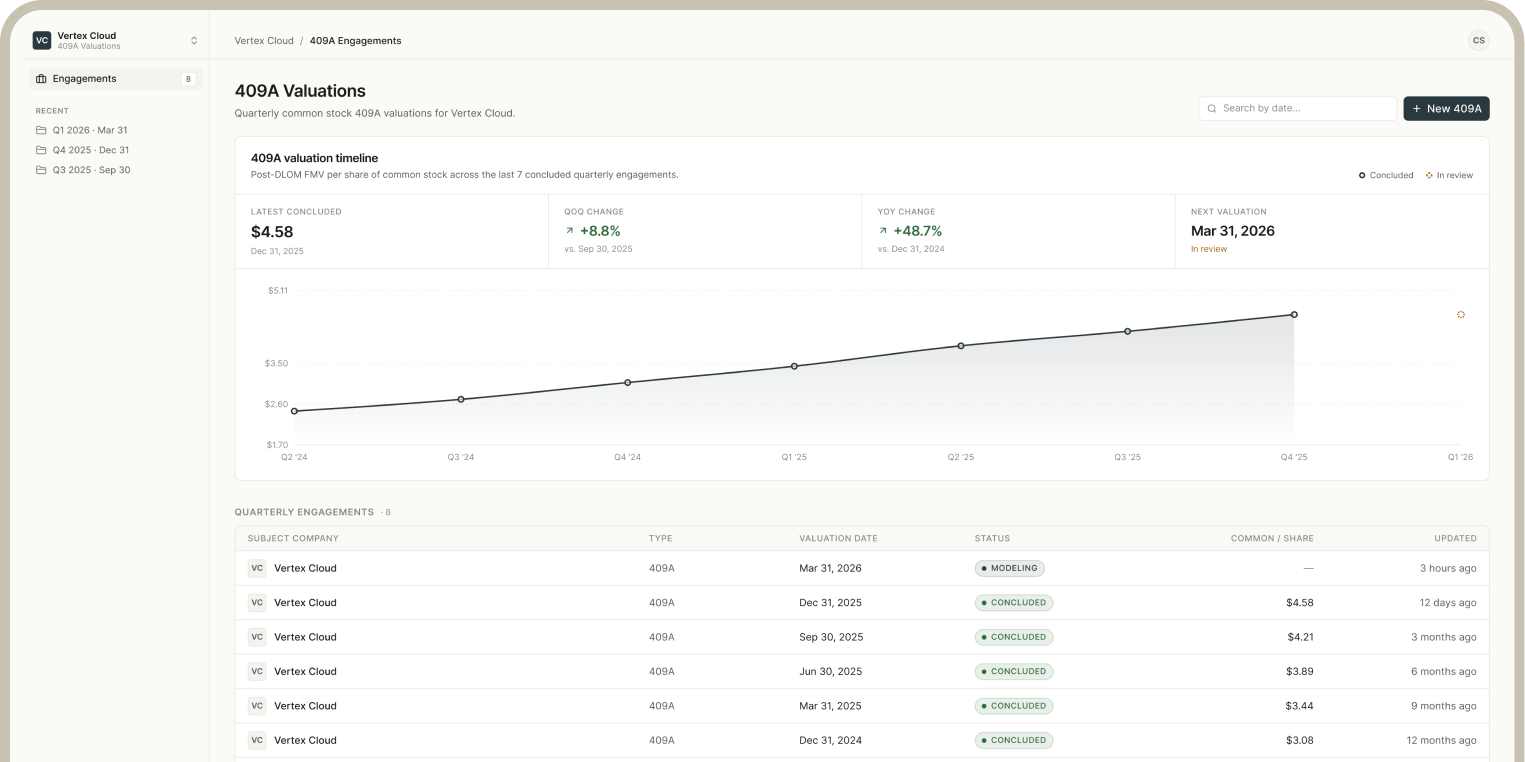
Task: Focus the Search by date field
Action: pos(1298,108)
